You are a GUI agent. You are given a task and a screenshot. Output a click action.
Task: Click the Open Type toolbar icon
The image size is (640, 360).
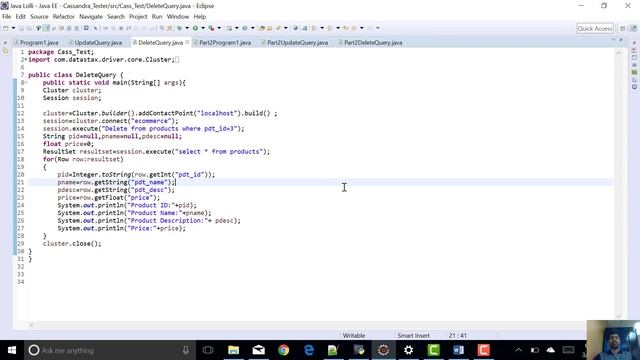click(x=262, y=28)
